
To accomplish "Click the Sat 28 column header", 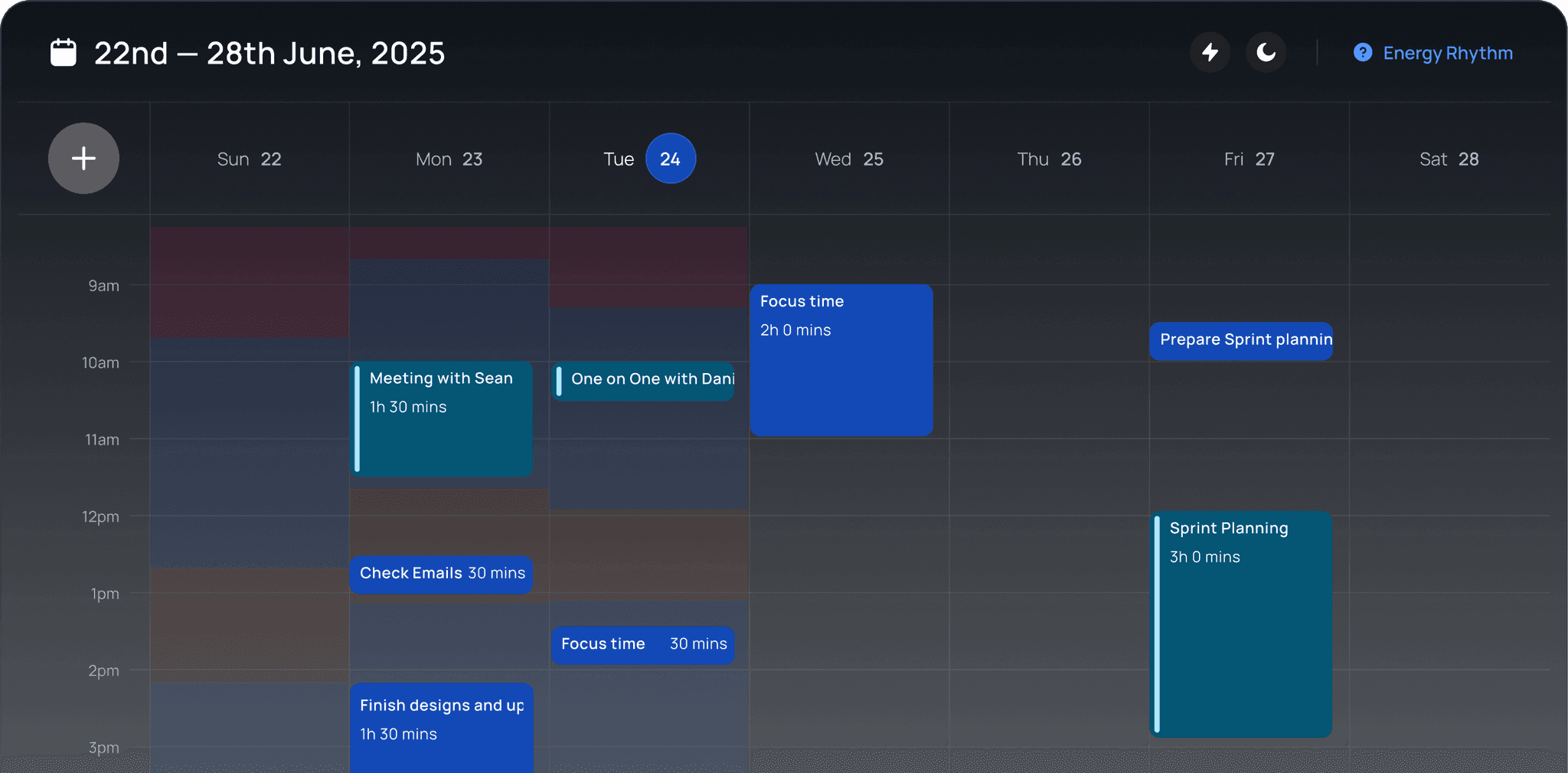I will (x=1449, y=159).
